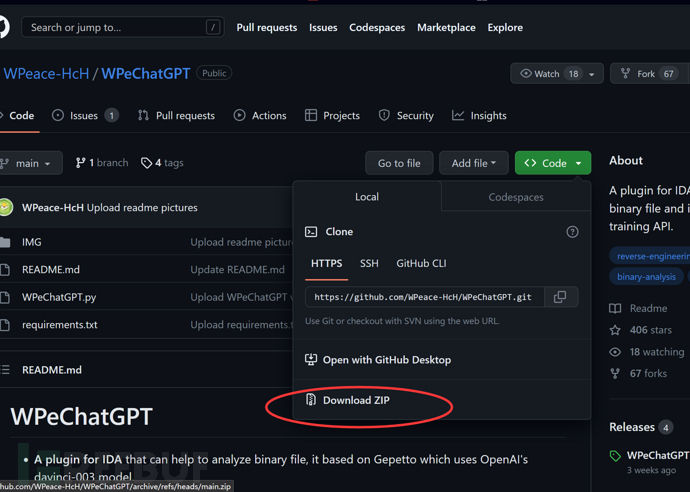Click the binary-analysis topic tag

(x=646, y=277)
